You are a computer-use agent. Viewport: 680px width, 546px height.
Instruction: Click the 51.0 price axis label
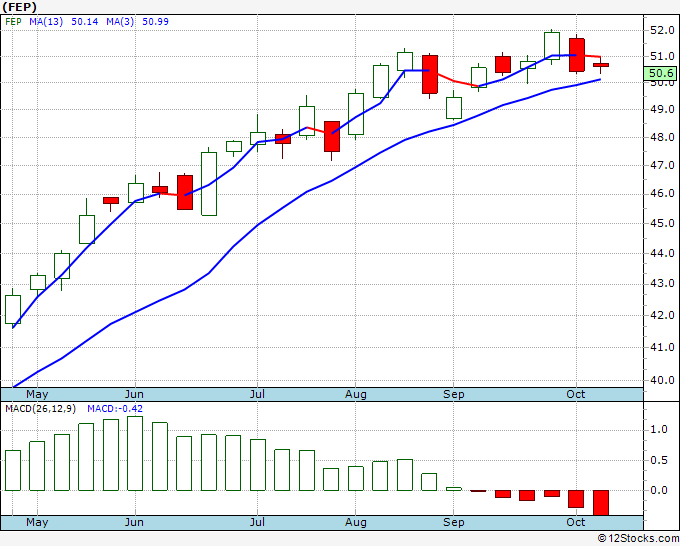pyautogui.click(x=662, y=56)
